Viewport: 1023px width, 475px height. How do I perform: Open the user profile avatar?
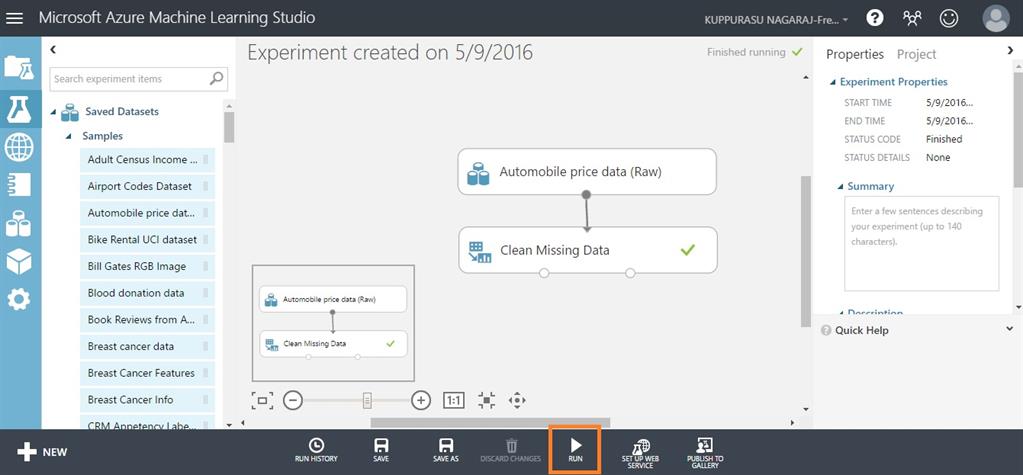996,18
